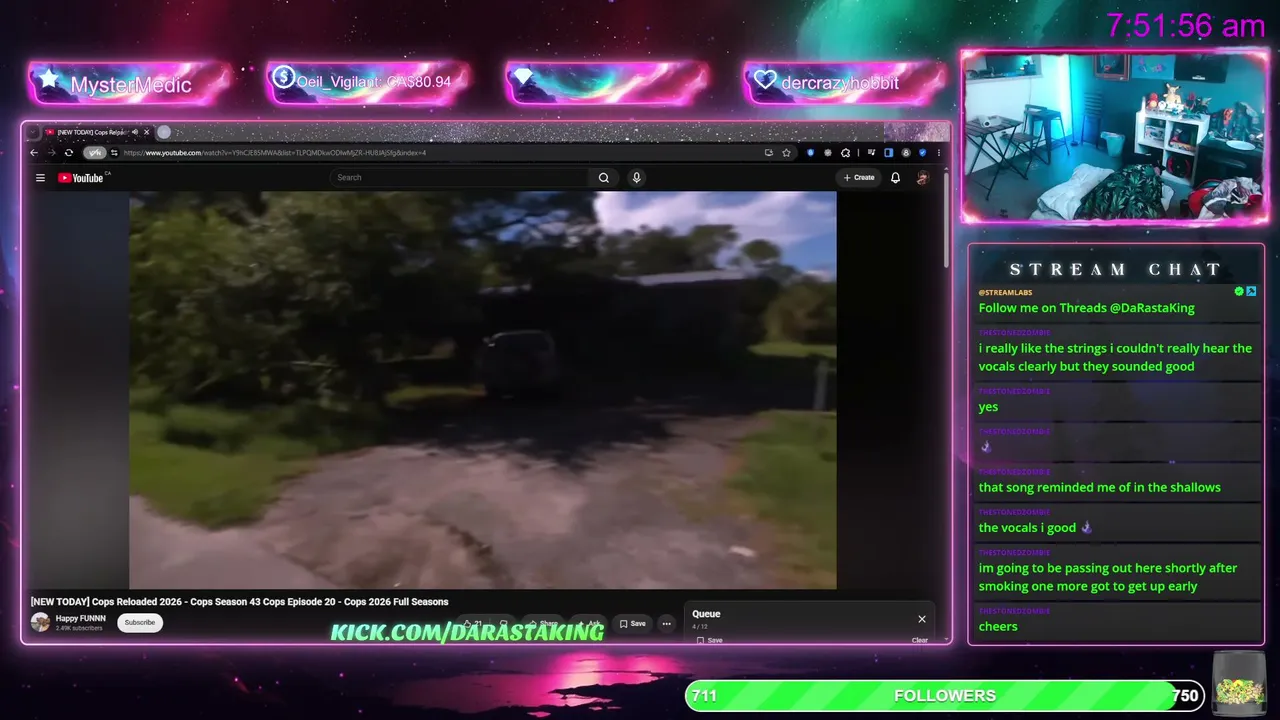The image size is (1280, 720).
Task: Click the webcam feed thumbnail
Action: coord(1115,137)
